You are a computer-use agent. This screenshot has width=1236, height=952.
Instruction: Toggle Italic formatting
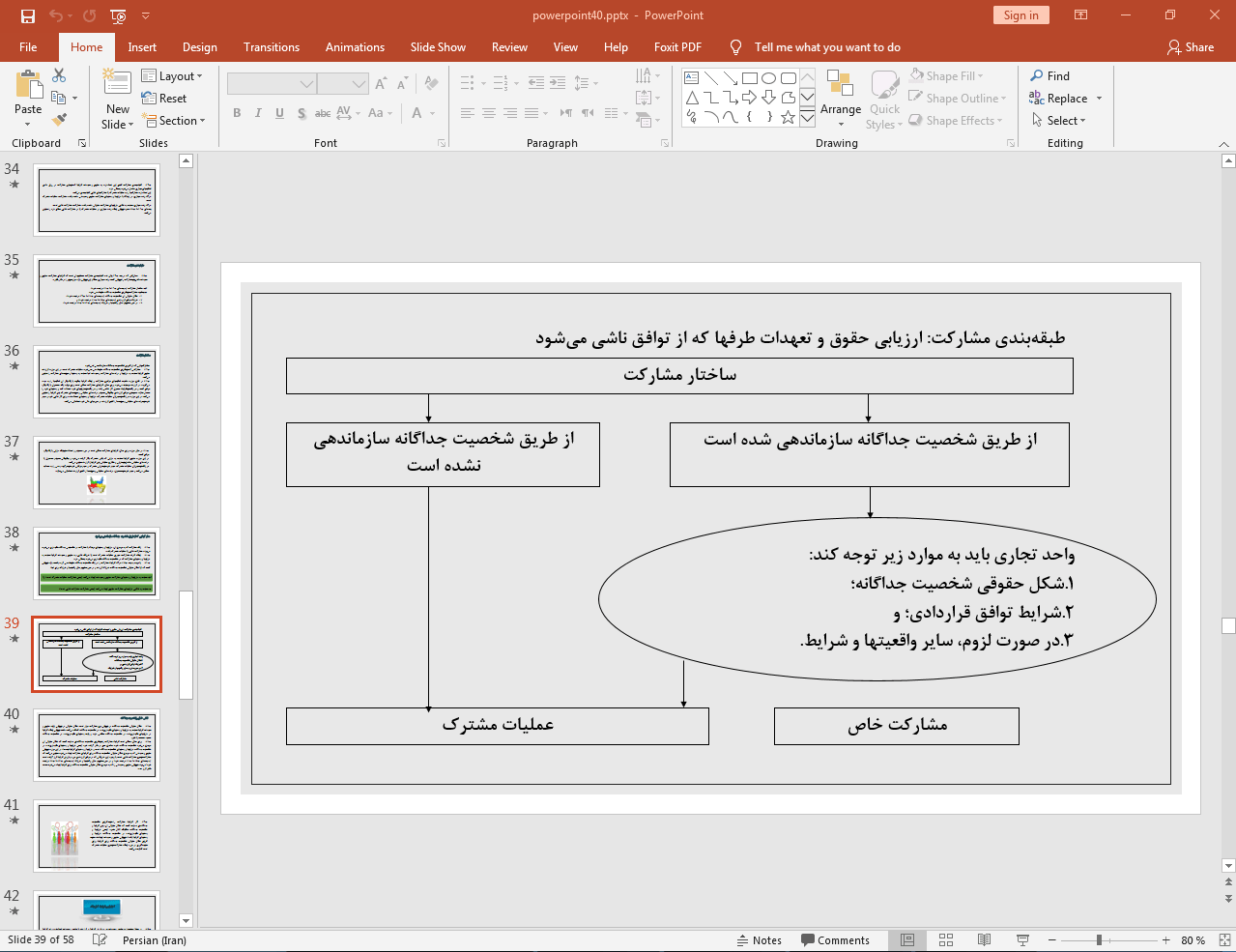tap(258, 113)
